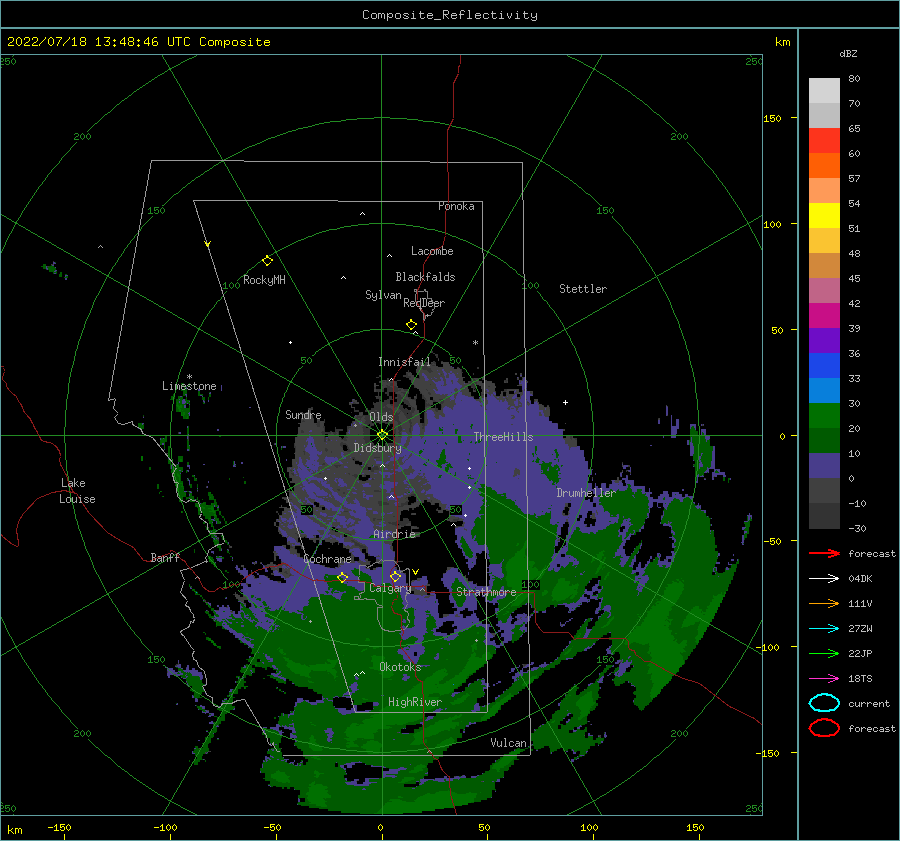This screenshot has width=900, height=841.
Task: Click the Airdrie label
Action: pyautogui.click(x=394, y=534)
